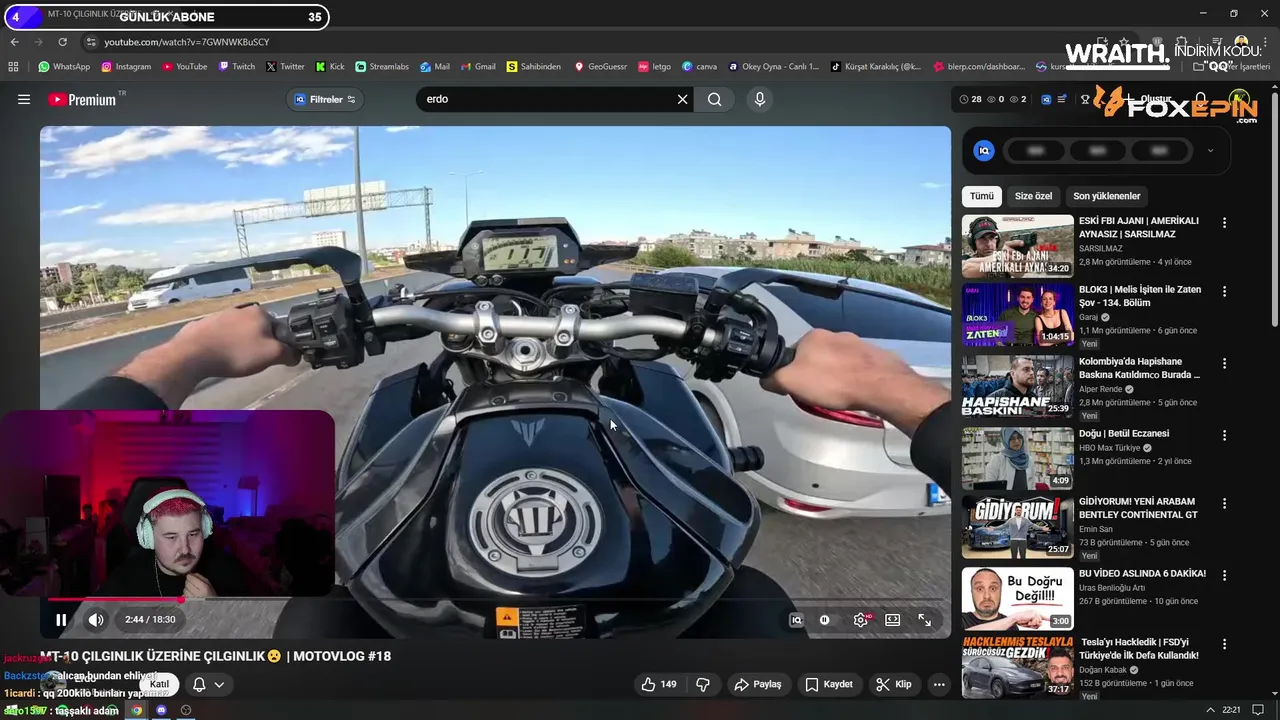Like the video with 149 likes
Screen dimensions: 1280x720
point(659,684)
